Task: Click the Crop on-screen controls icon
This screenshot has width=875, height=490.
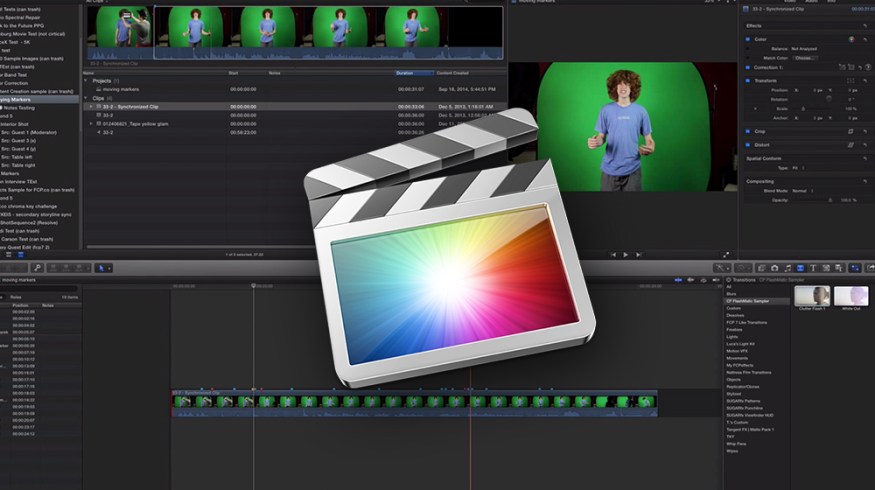Action: point(851,131)
